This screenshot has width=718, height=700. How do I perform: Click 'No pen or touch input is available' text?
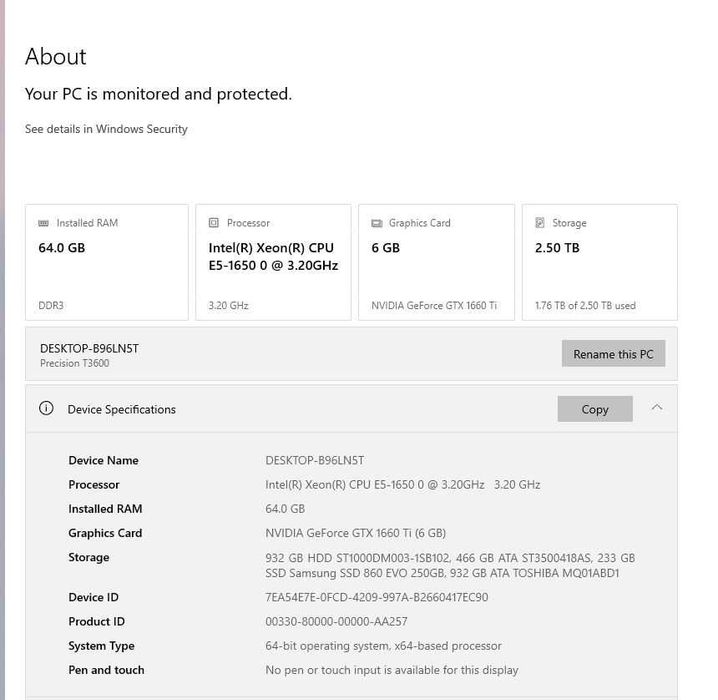coord(392,670)
